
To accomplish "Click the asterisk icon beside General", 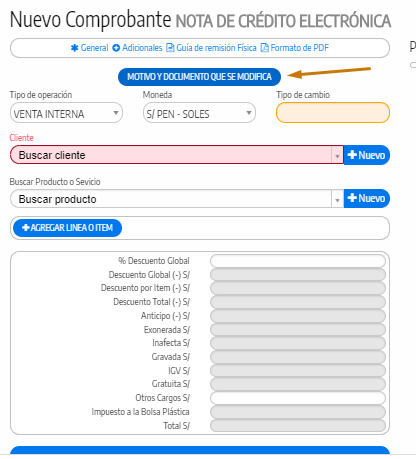I will point(74,48).
